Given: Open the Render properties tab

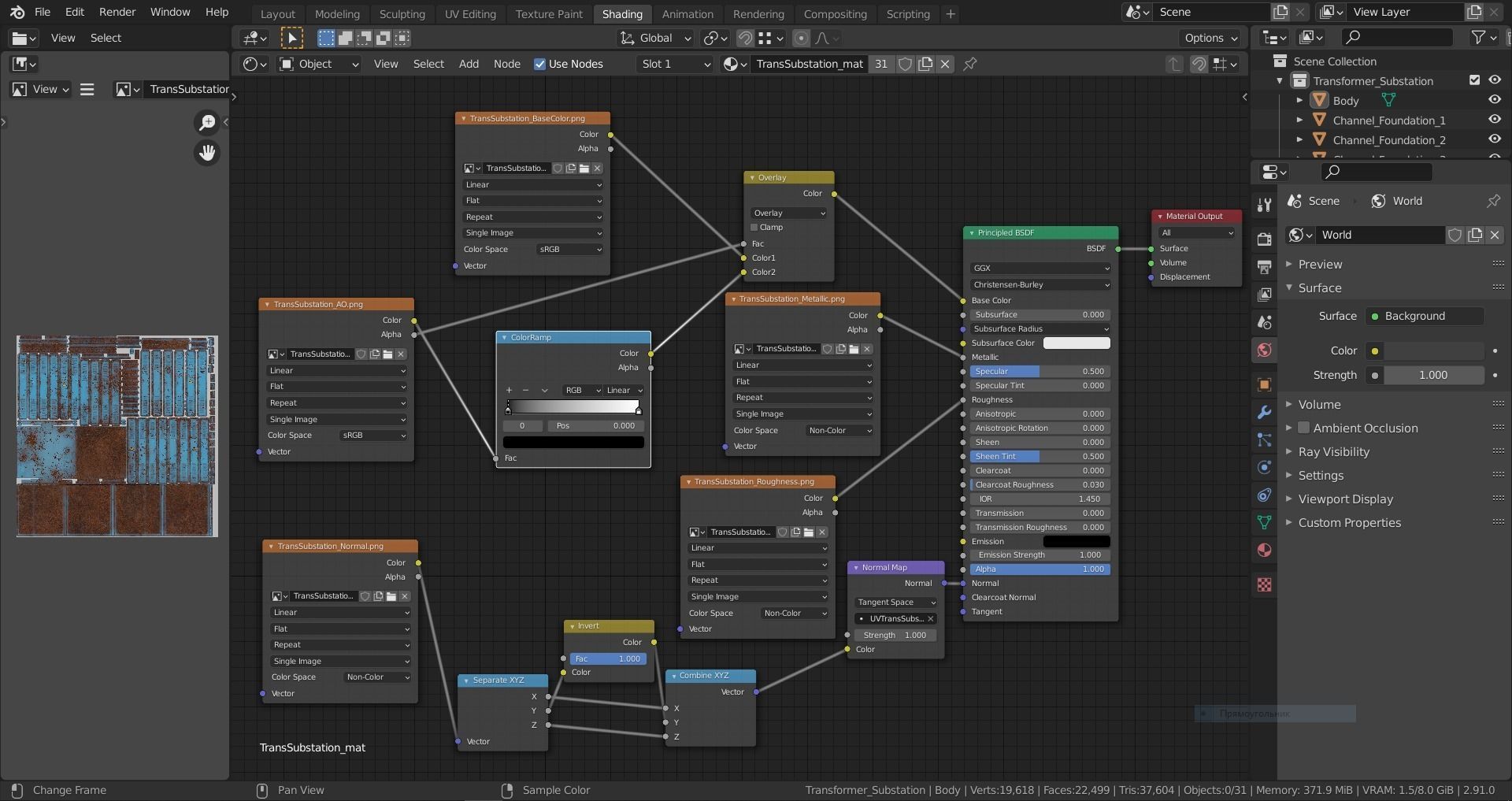Looking at the screenshot, I should click(x=1264, y=239).
